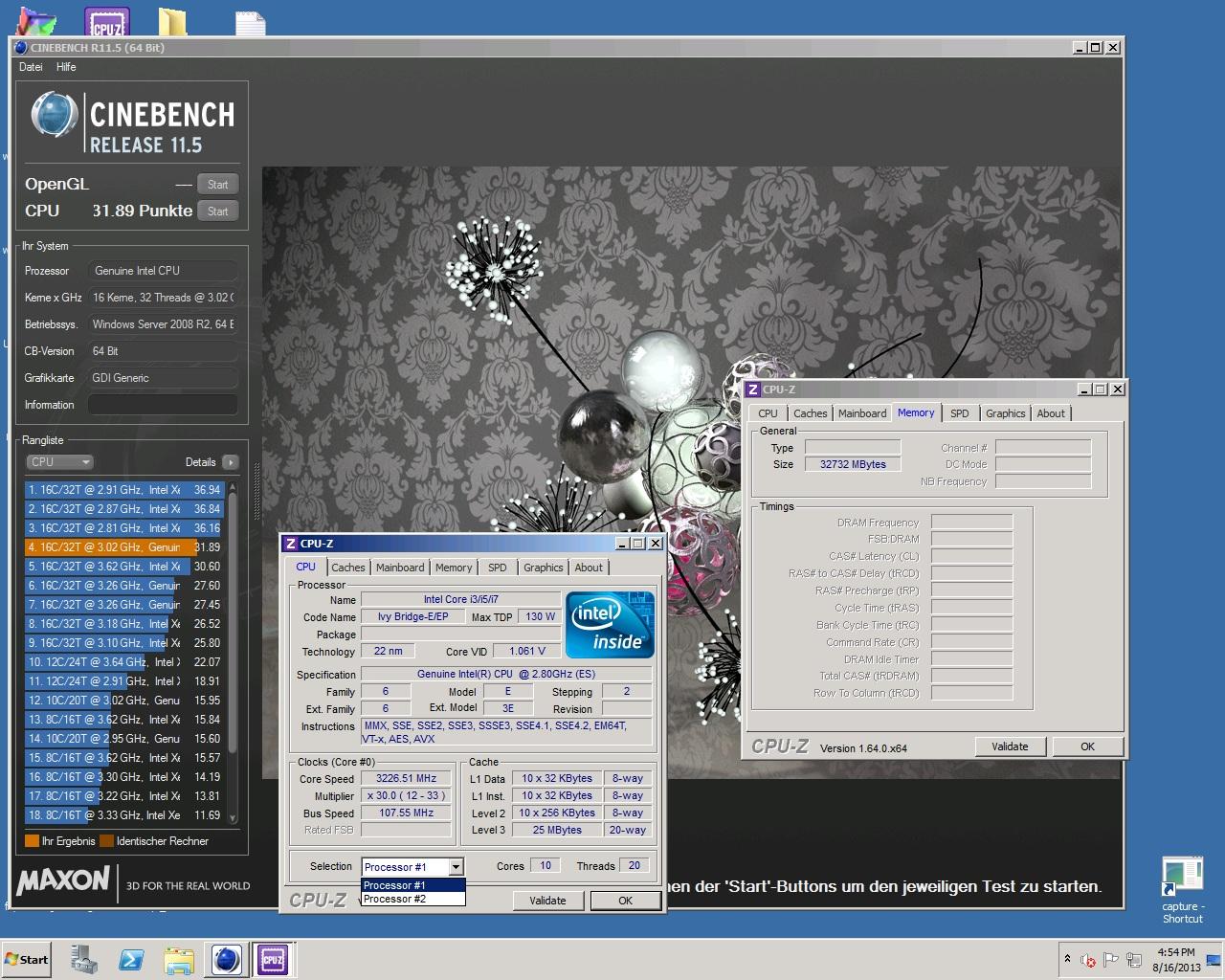Click Validate in Memory CPU-Z window

point(1010,746)
